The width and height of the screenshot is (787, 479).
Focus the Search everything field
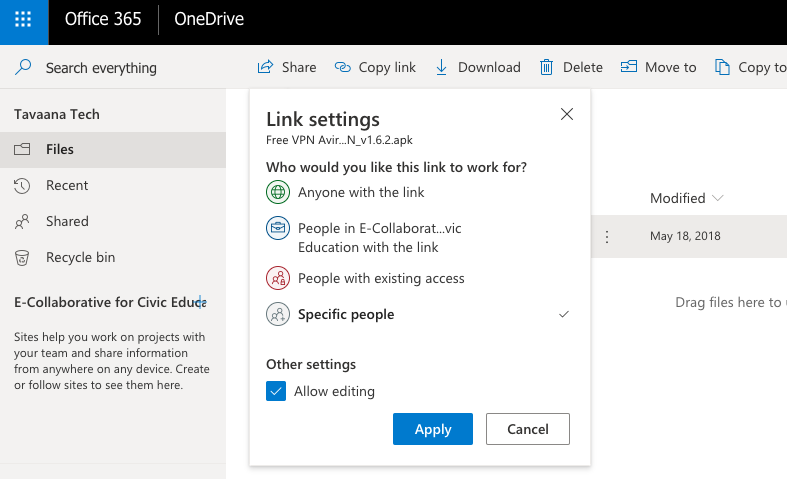point(101,68)
